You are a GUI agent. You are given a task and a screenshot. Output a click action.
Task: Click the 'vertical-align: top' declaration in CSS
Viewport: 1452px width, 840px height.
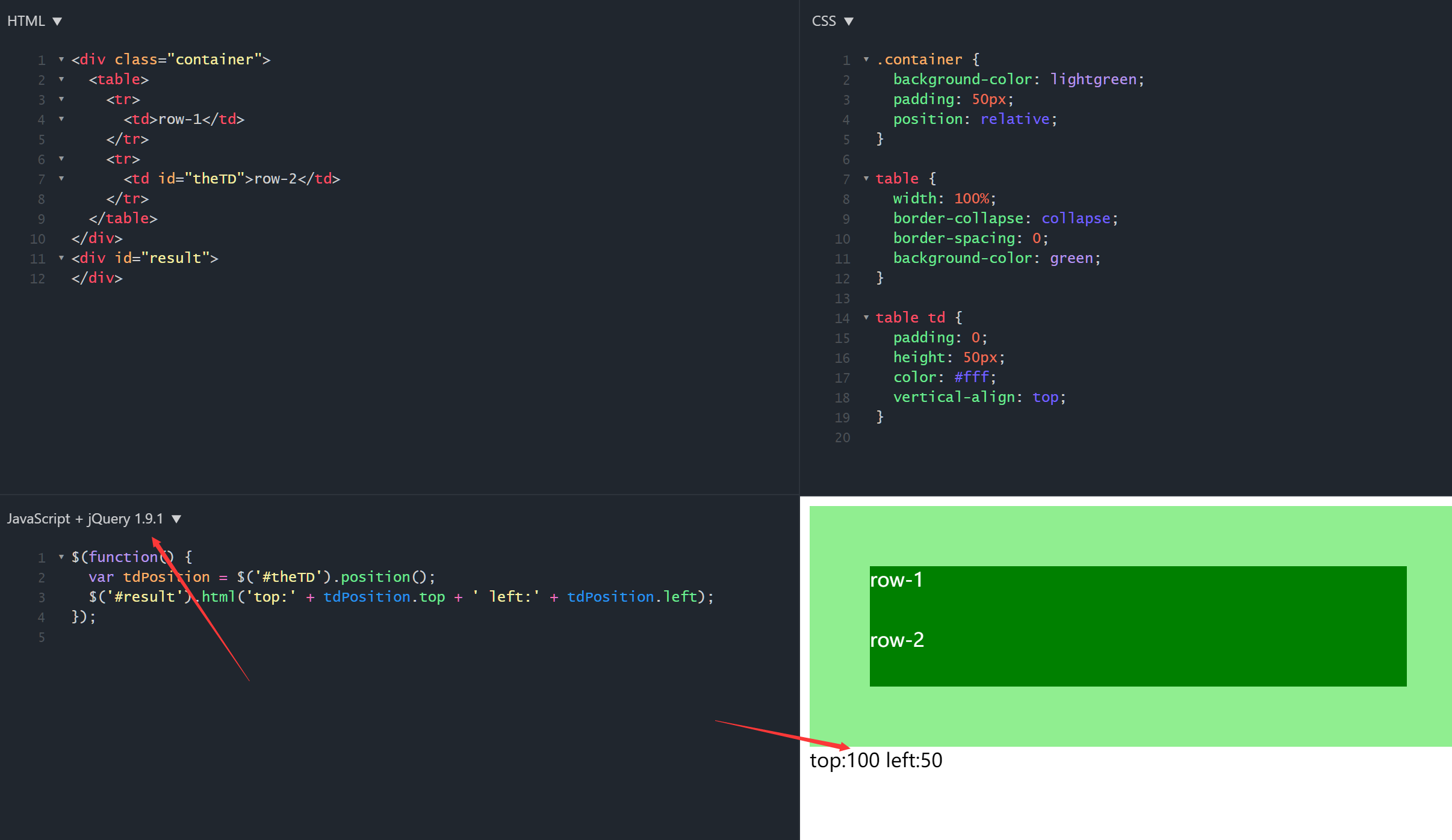[979, 397]
